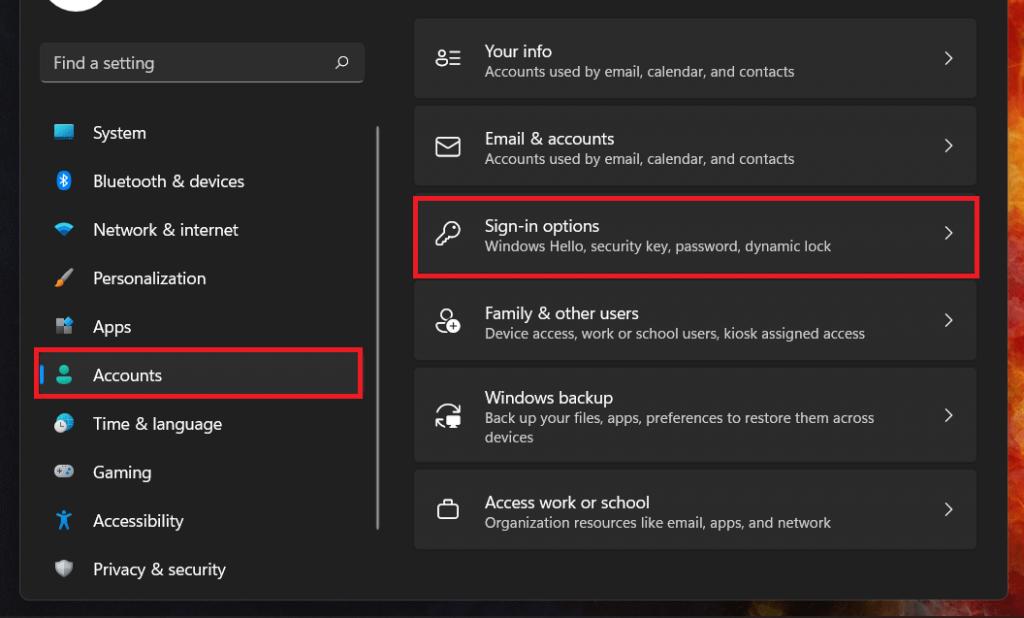Click the Accounts person icon

[x=64, y=374]
